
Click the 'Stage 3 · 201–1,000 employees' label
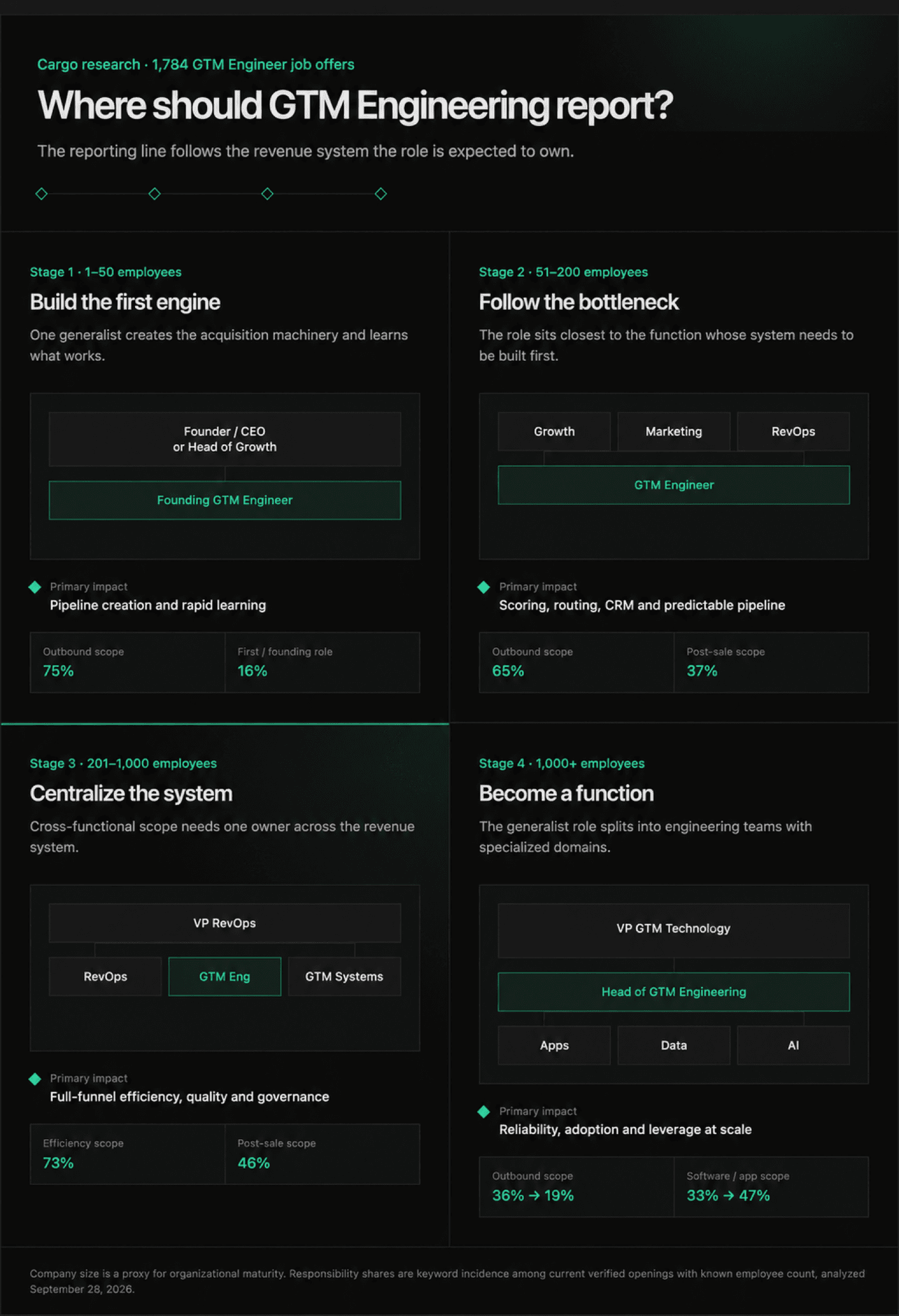[123, 763]
